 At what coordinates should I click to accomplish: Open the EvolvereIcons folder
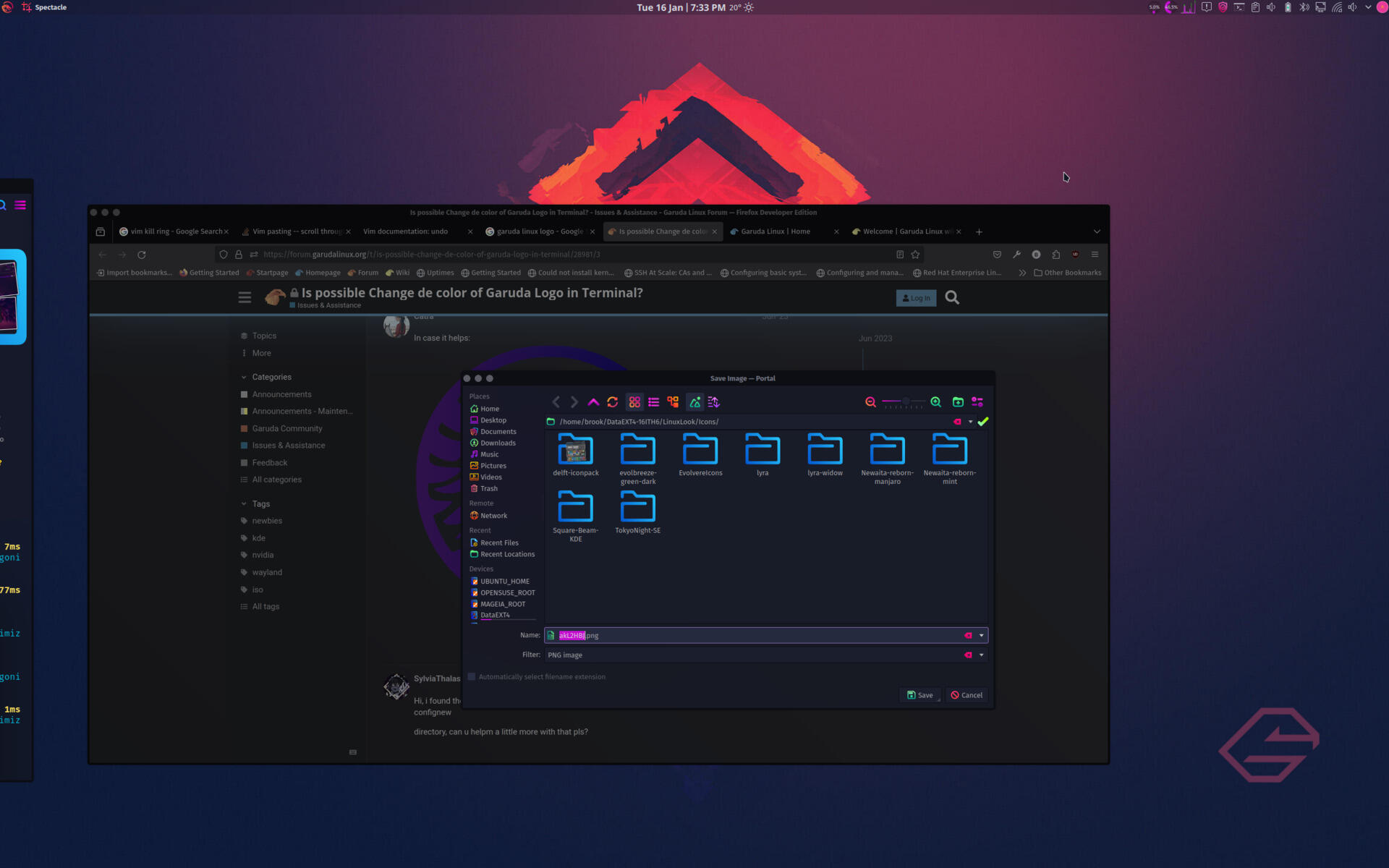[x=700, y=455]
